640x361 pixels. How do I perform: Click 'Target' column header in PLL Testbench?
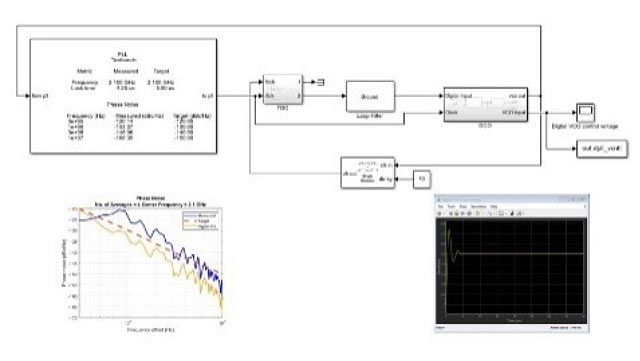point(161,71)
